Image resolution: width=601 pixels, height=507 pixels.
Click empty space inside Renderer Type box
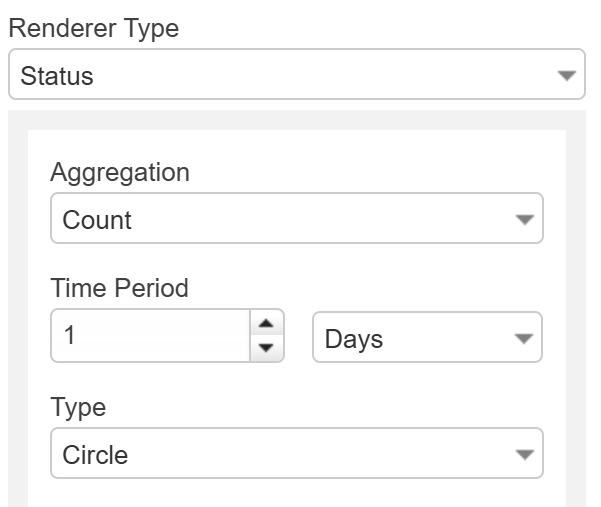coord(300,76)
